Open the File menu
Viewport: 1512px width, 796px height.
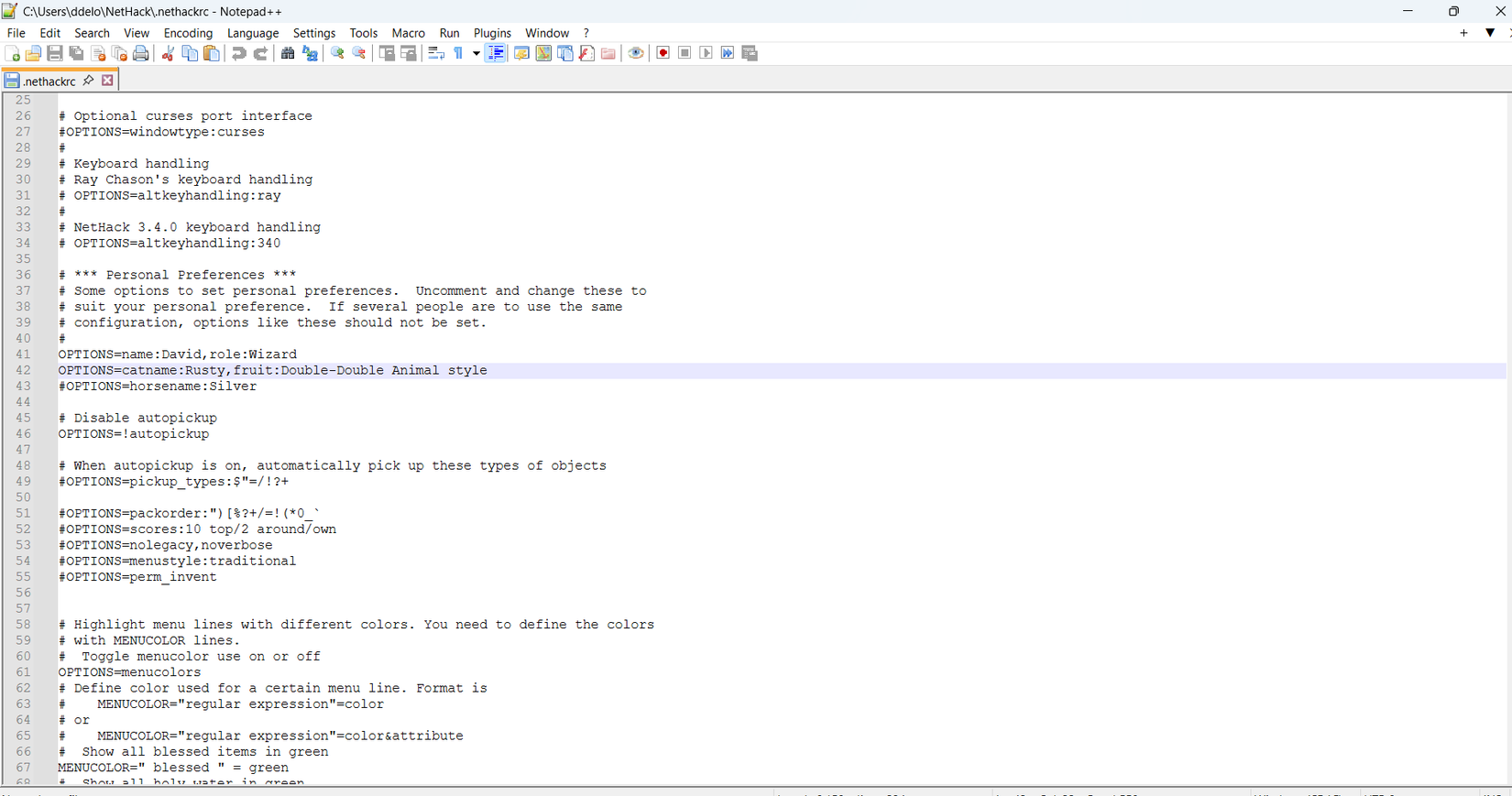(x=16, y=33)
